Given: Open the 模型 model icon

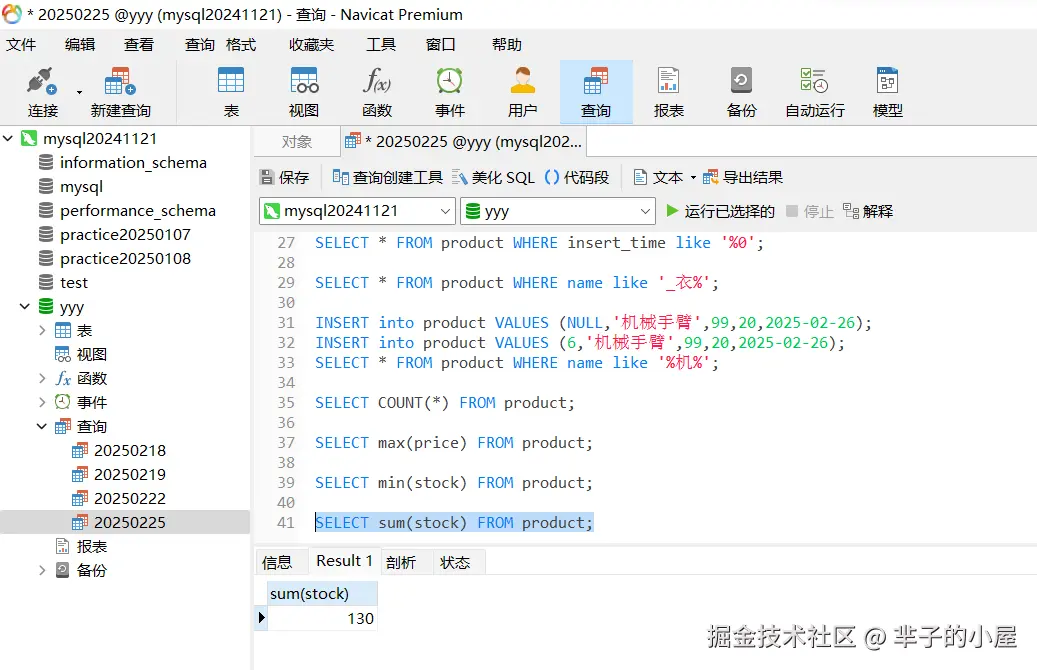Looking at the screenshot, I should click(x=888, y=92).
